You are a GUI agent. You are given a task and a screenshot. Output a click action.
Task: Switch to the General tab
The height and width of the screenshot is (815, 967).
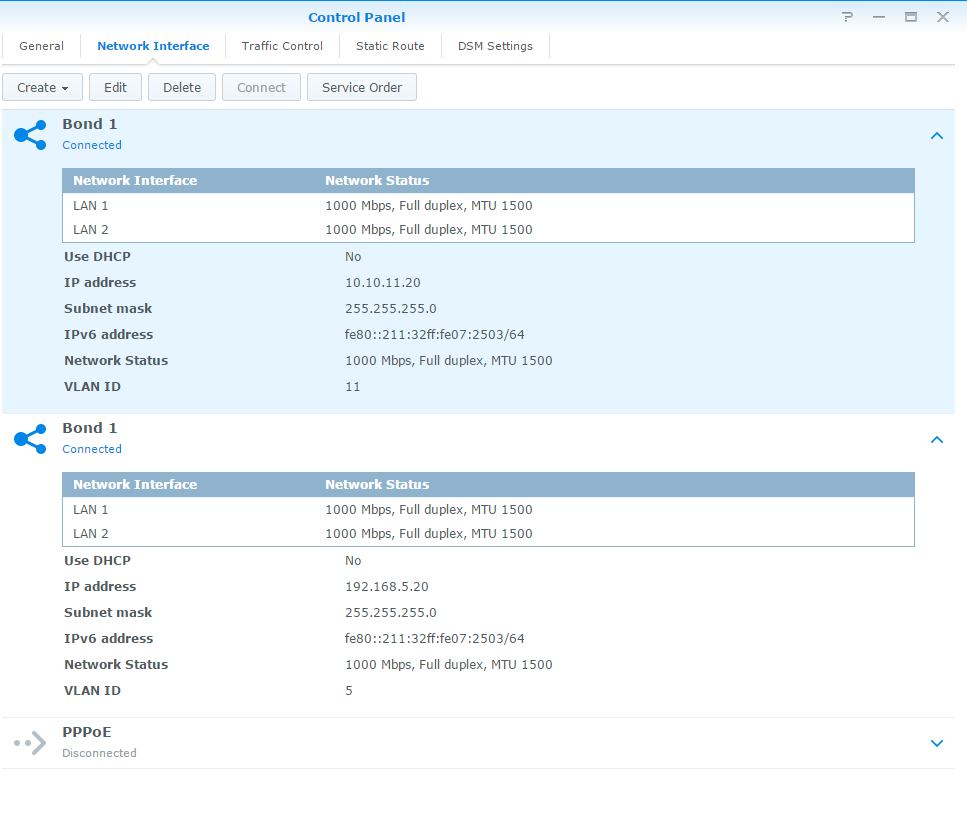pyautogui.click(x=41, y=46)
